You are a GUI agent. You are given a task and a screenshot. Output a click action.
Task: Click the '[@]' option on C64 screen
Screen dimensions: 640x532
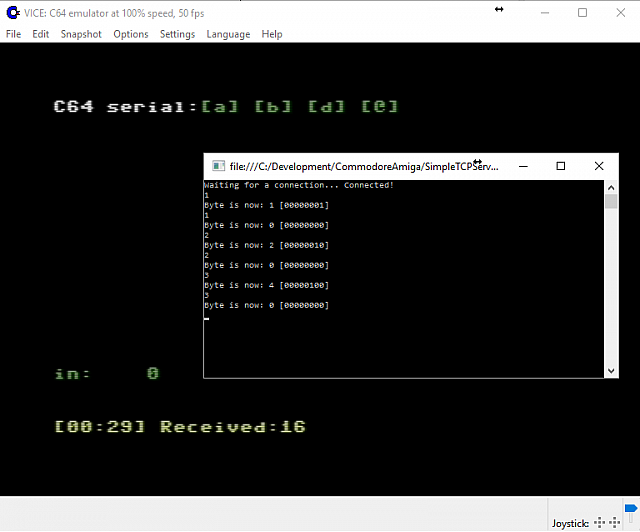pyautogui.click(x=380, y=107)
